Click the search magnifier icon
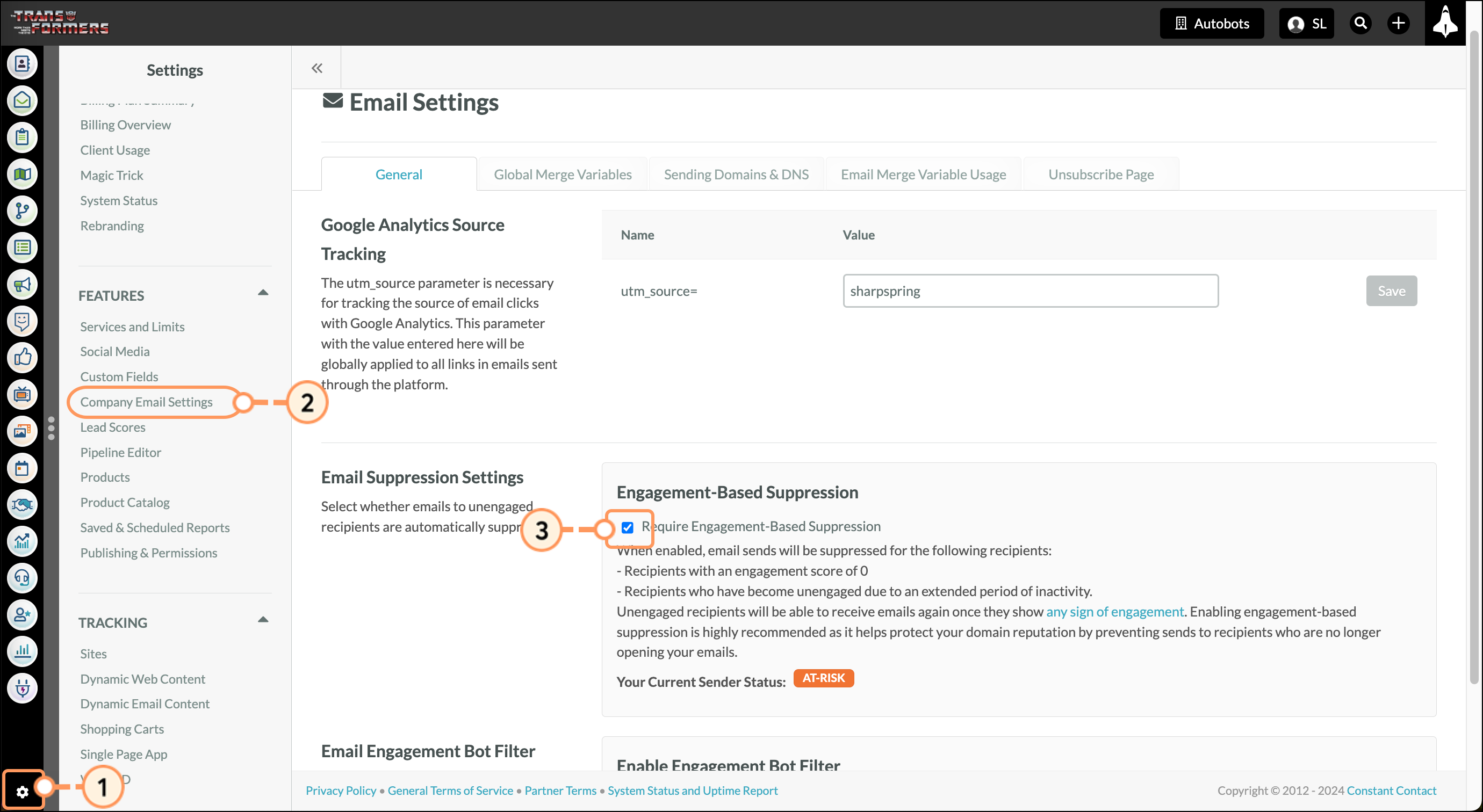Image resolution: width=1483 pixels, height=812 pixels. click(1360, 23)
